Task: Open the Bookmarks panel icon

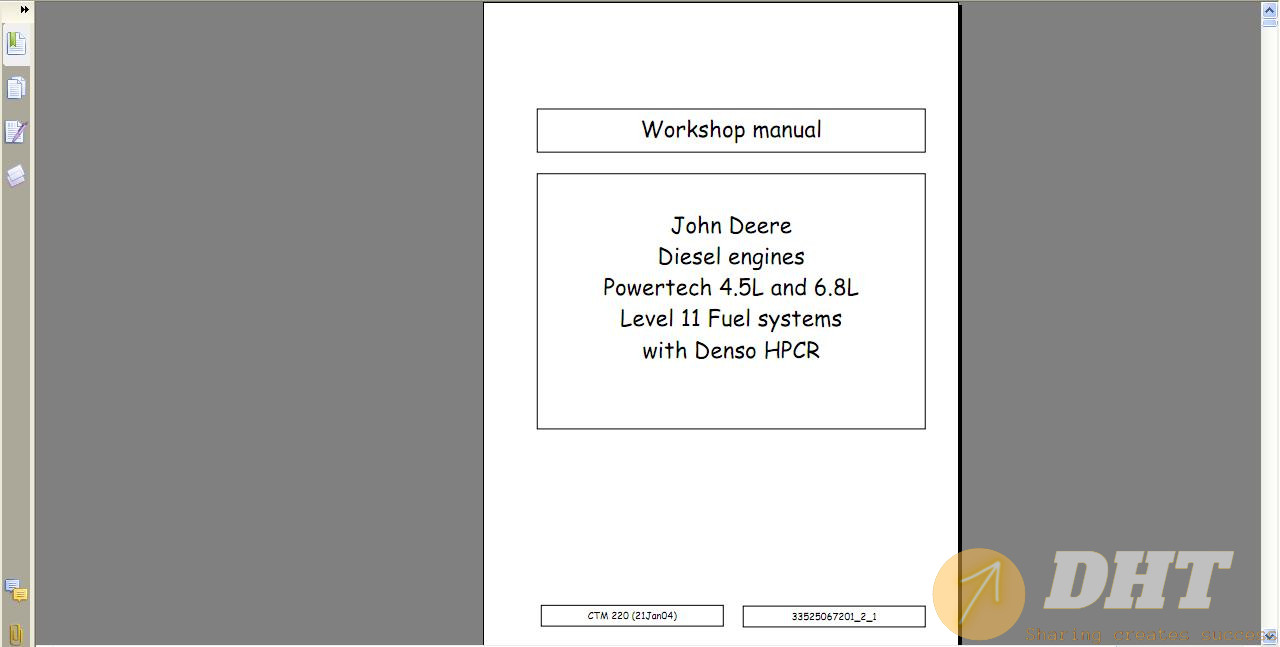Action: tap(16, 44)
